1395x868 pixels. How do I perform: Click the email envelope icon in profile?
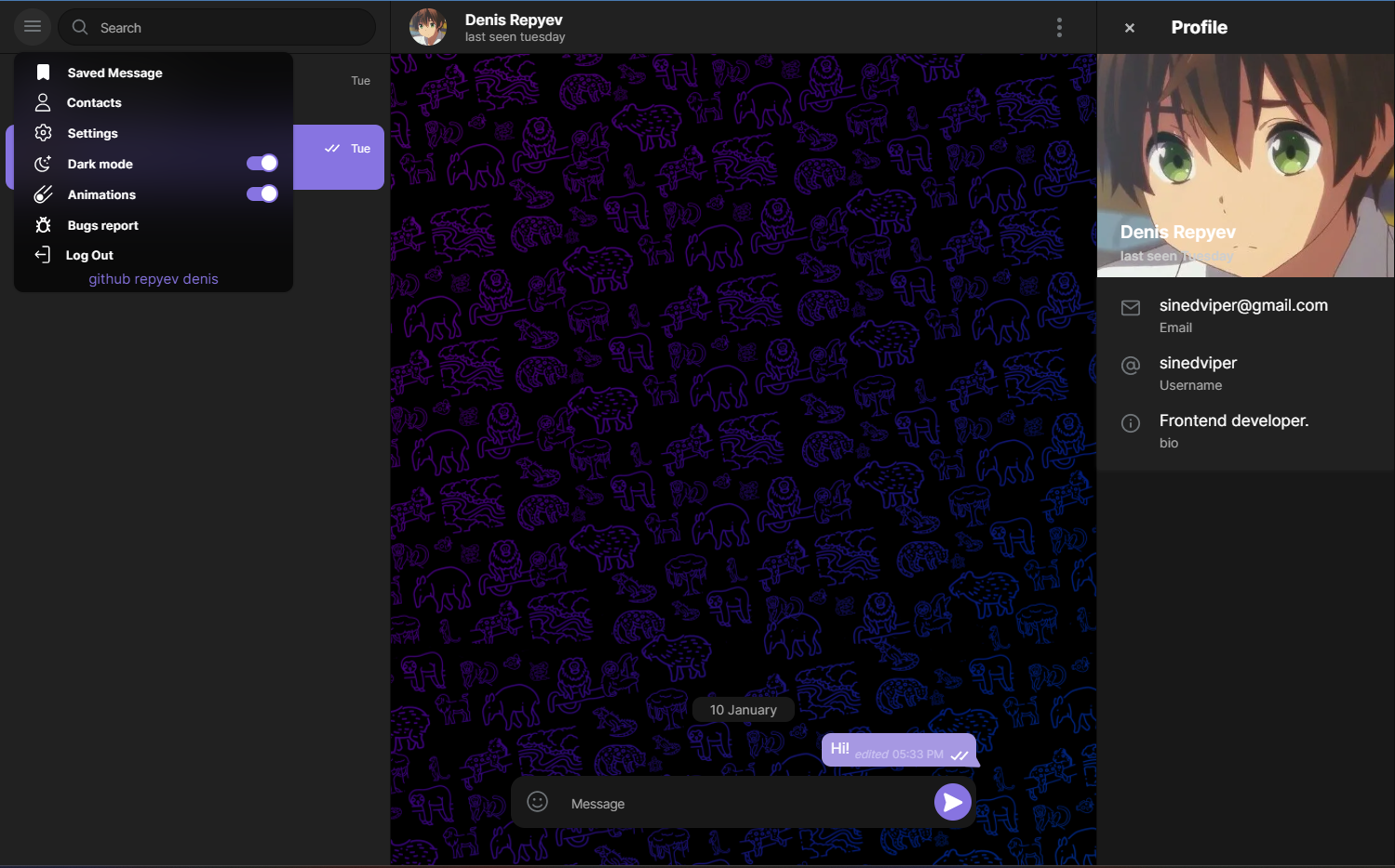1130,308
